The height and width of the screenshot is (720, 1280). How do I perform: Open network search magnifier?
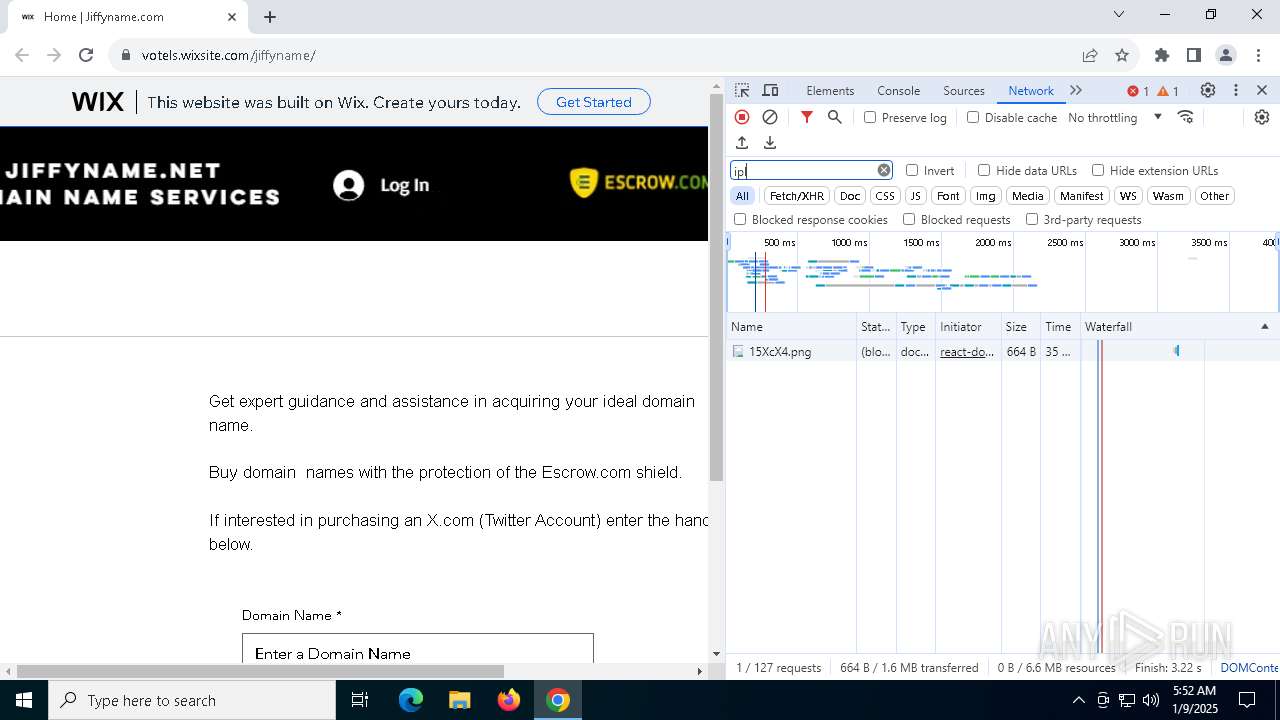(835, 117)
